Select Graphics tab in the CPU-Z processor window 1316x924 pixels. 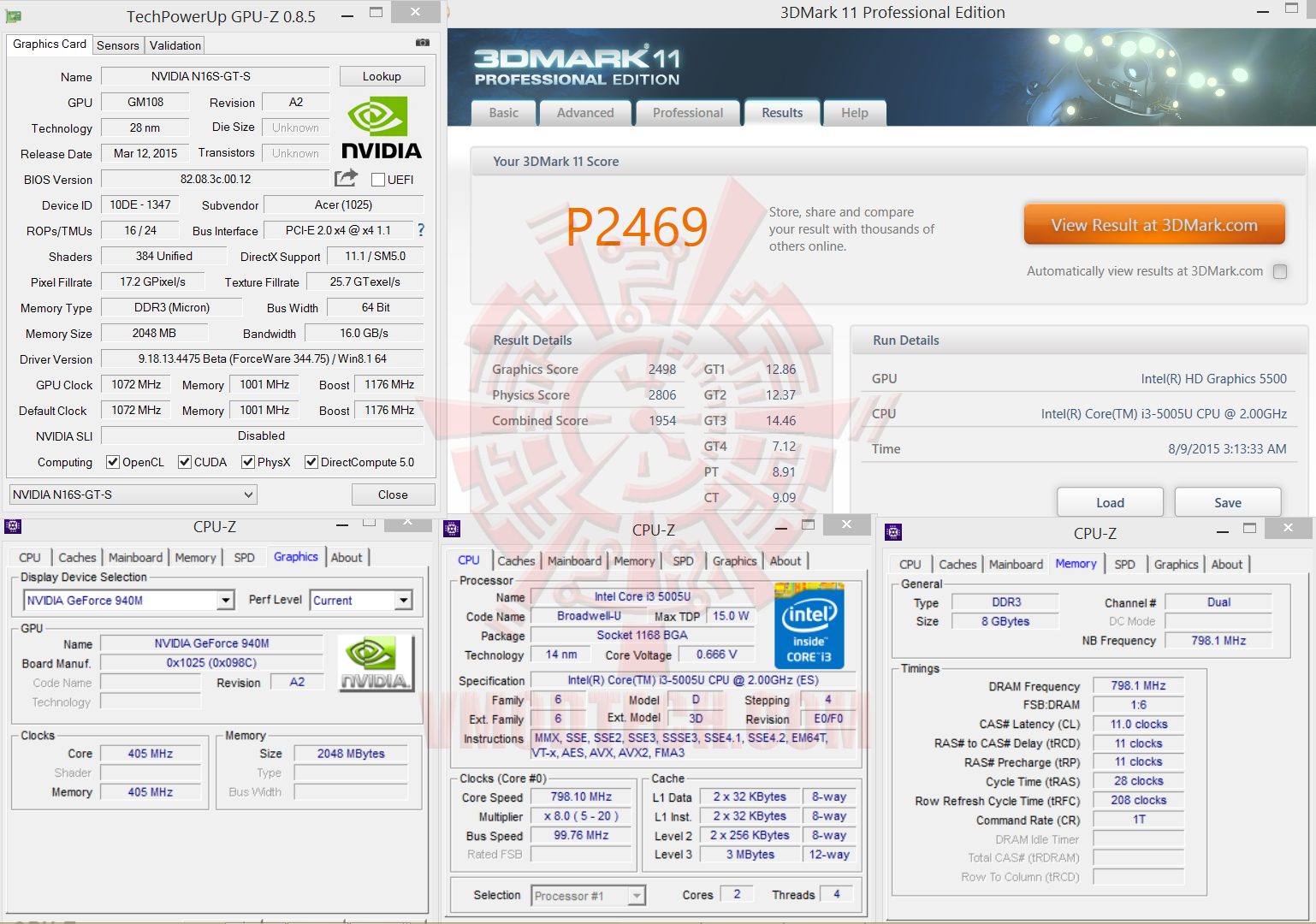click(735, 561)
